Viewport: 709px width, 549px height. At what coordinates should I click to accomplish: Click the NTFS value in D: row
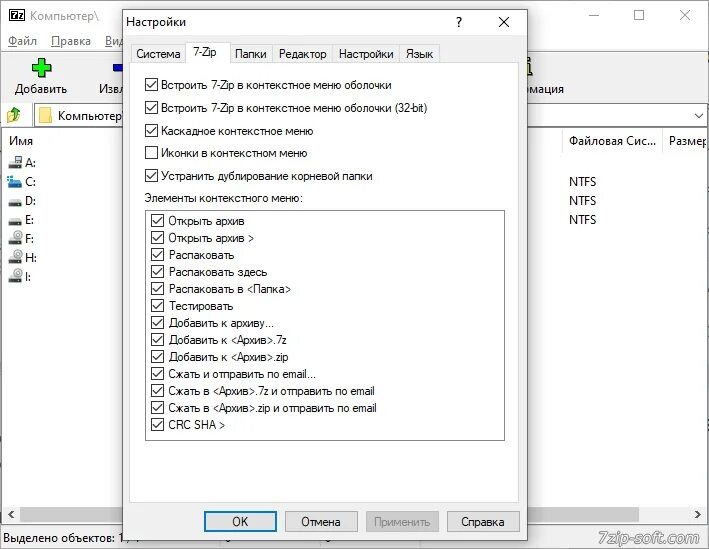point(582,201)
